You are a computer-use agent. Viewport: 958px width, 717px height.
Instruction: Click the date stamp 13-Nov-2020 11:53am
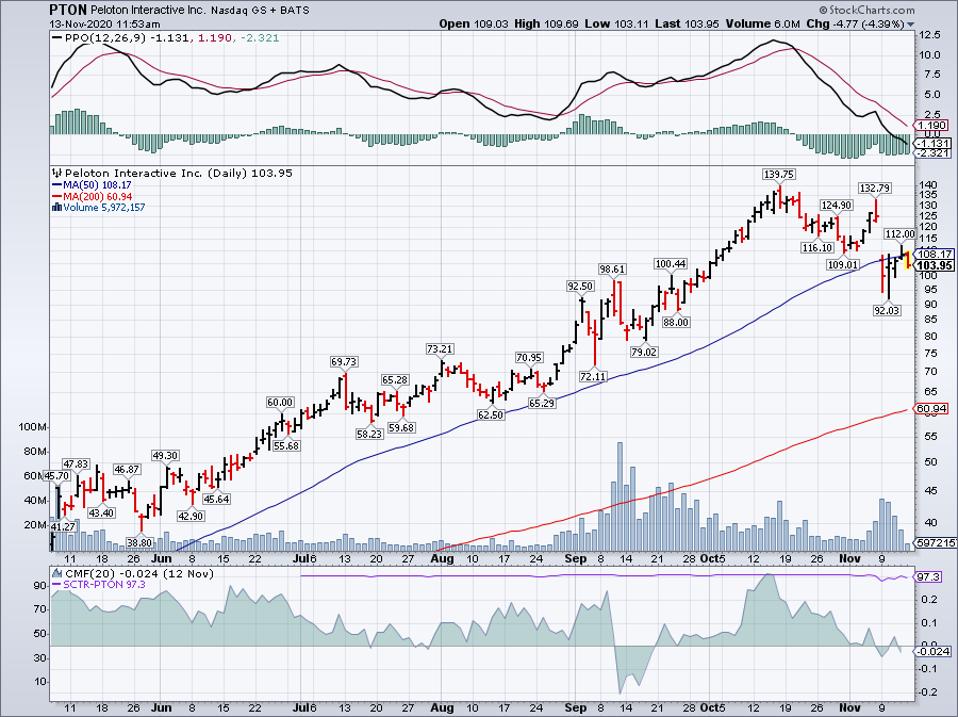105,24
